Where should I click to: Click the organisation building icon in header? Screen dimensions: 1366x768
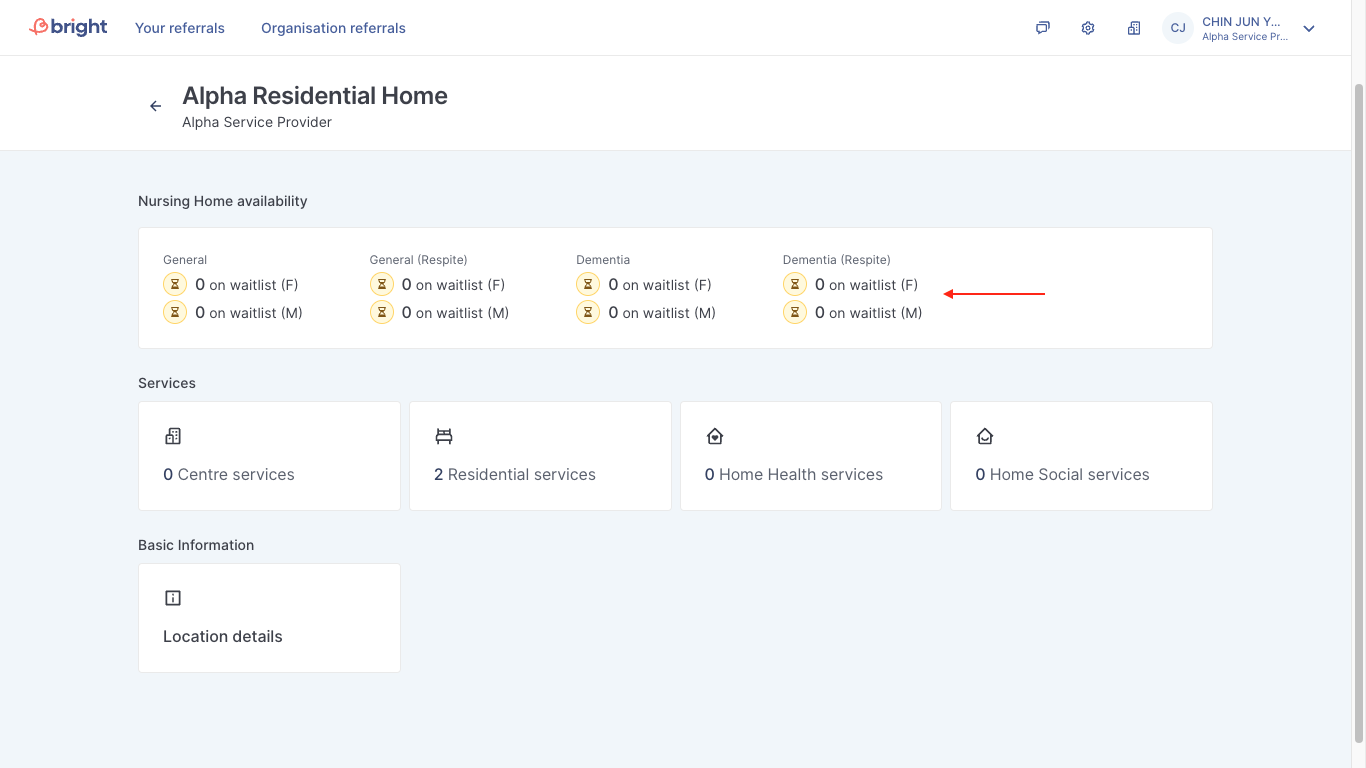point(1134,28)
